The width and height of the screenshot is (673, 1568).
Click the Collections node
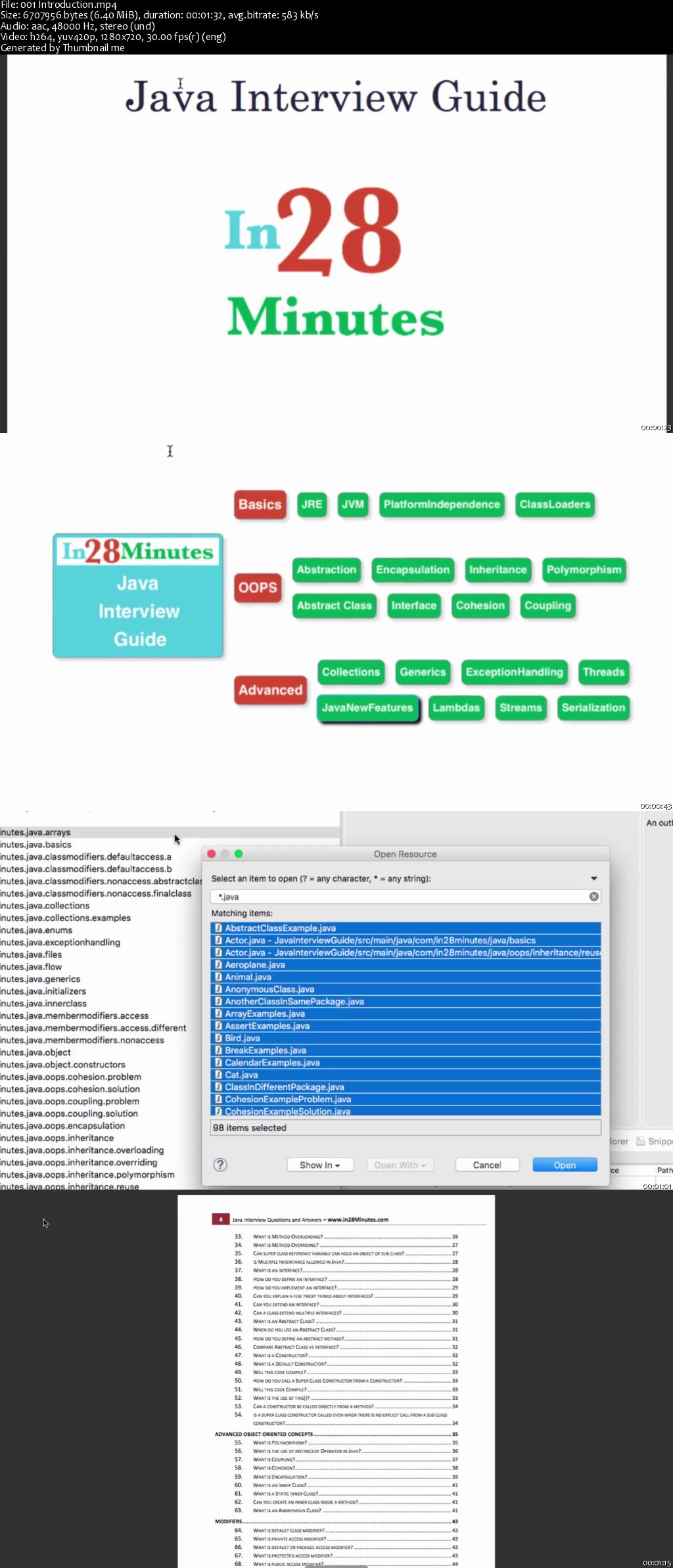tap(351, 672)
